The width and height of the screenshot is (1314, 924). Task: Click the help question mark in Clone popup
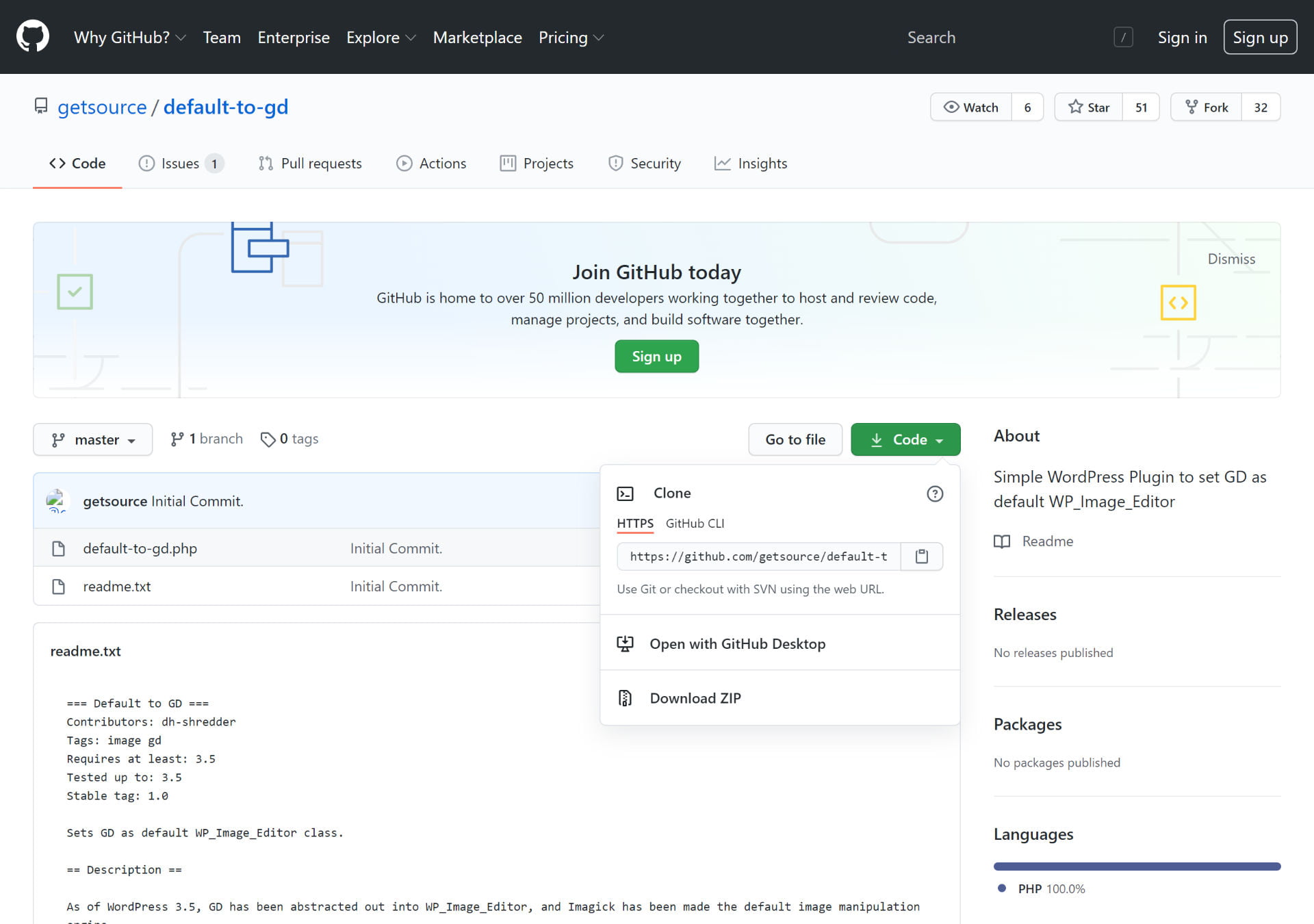pyautogui.click(x=934, y=493)
